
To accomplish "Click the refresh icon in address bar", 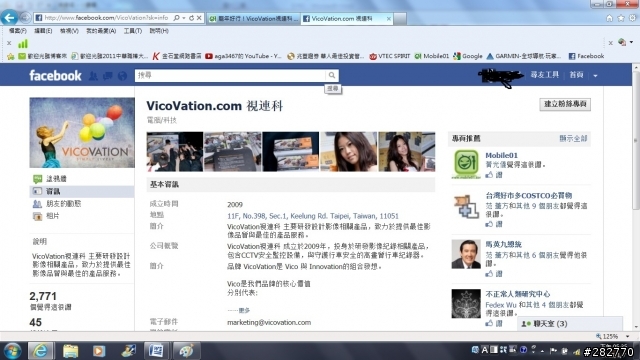I will tap(191, 18).
